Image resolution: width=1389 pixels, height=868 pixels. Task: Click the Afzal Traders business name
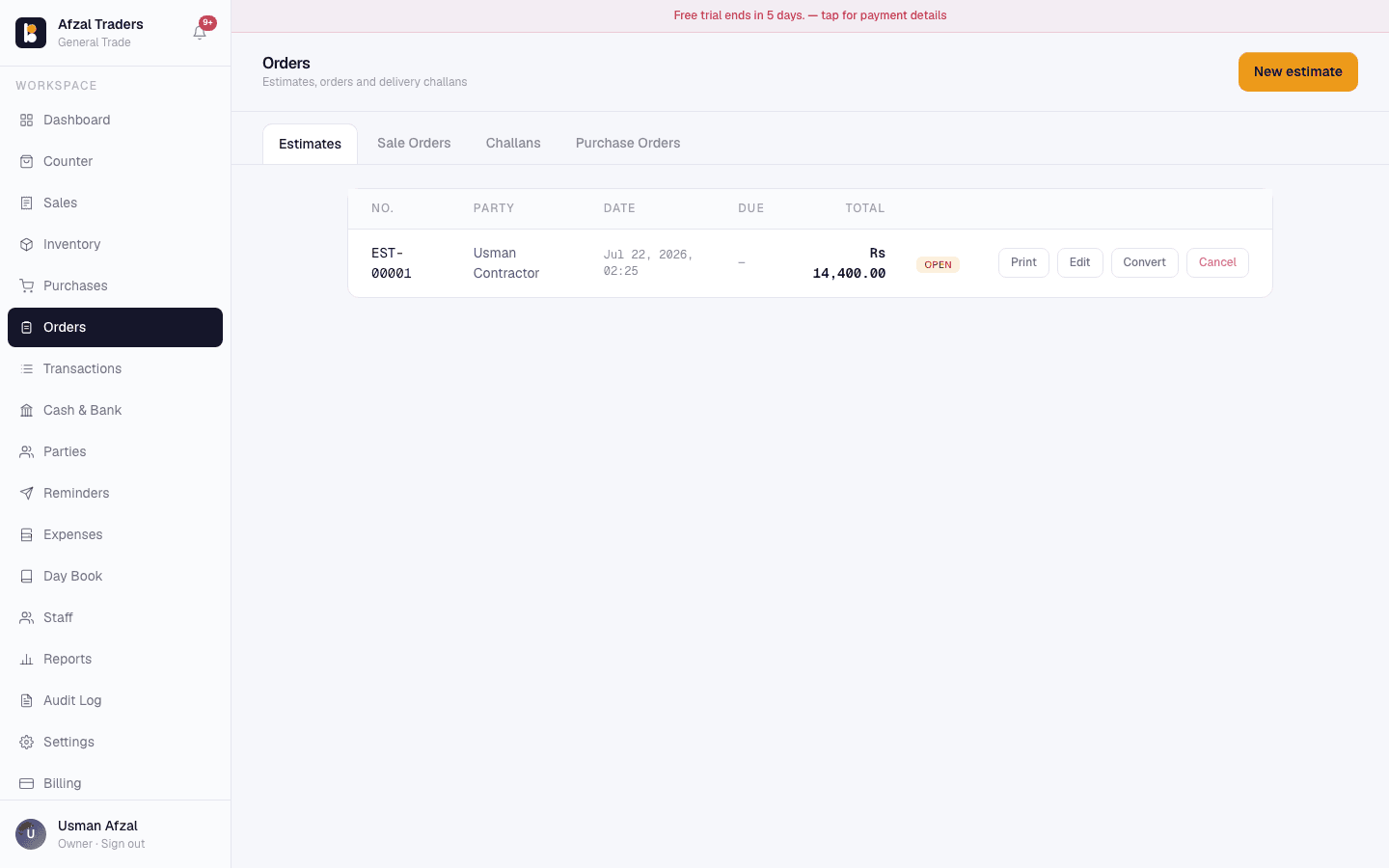pyautogui.click(x=100, y=24)
